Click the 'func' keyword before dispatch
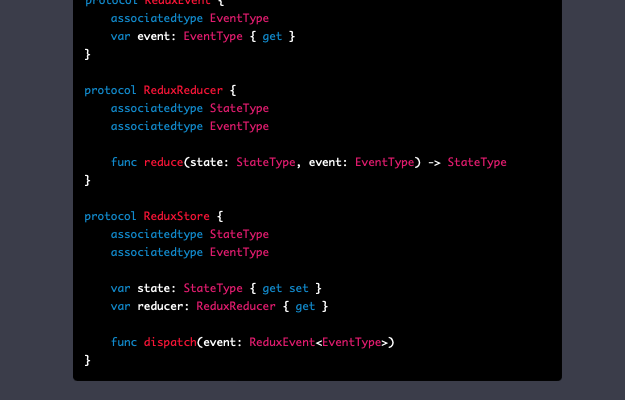The image size is (625, 400). [x=124, y=342]
